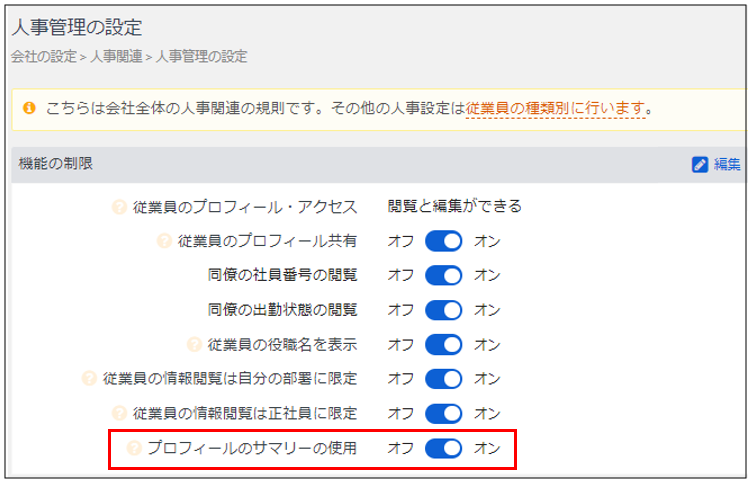This screenshot has height=482, width=748.
Task: Show help tooltip for 従業員の役職名を表示
Action: (194, 345)
